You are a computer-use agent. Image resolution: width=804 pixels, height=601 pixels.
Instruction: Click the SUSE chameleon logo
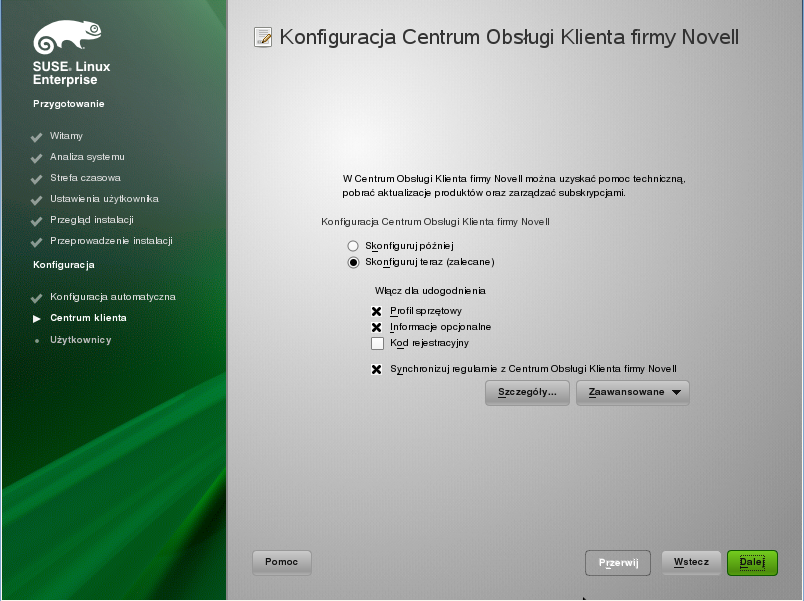point(67,37)
